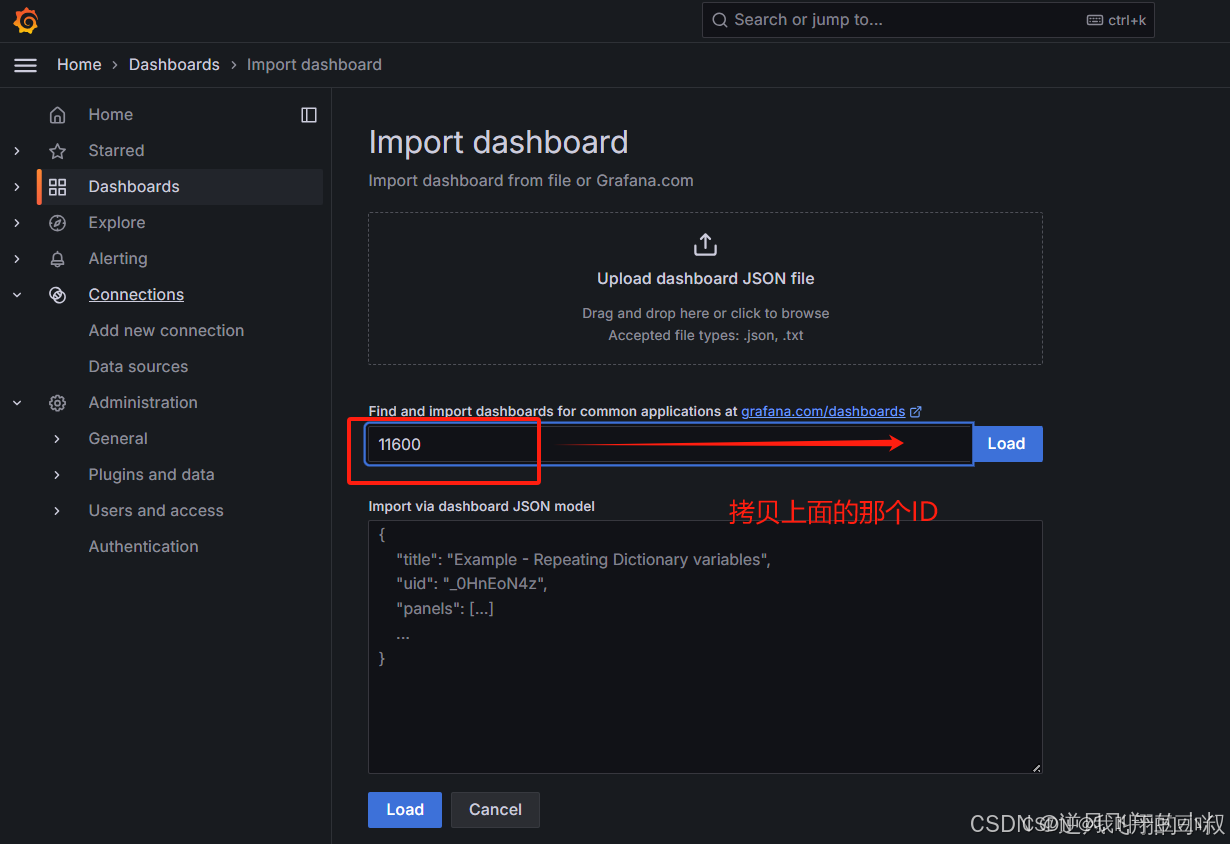Click Load button next to ID field

coord(1007,444)
